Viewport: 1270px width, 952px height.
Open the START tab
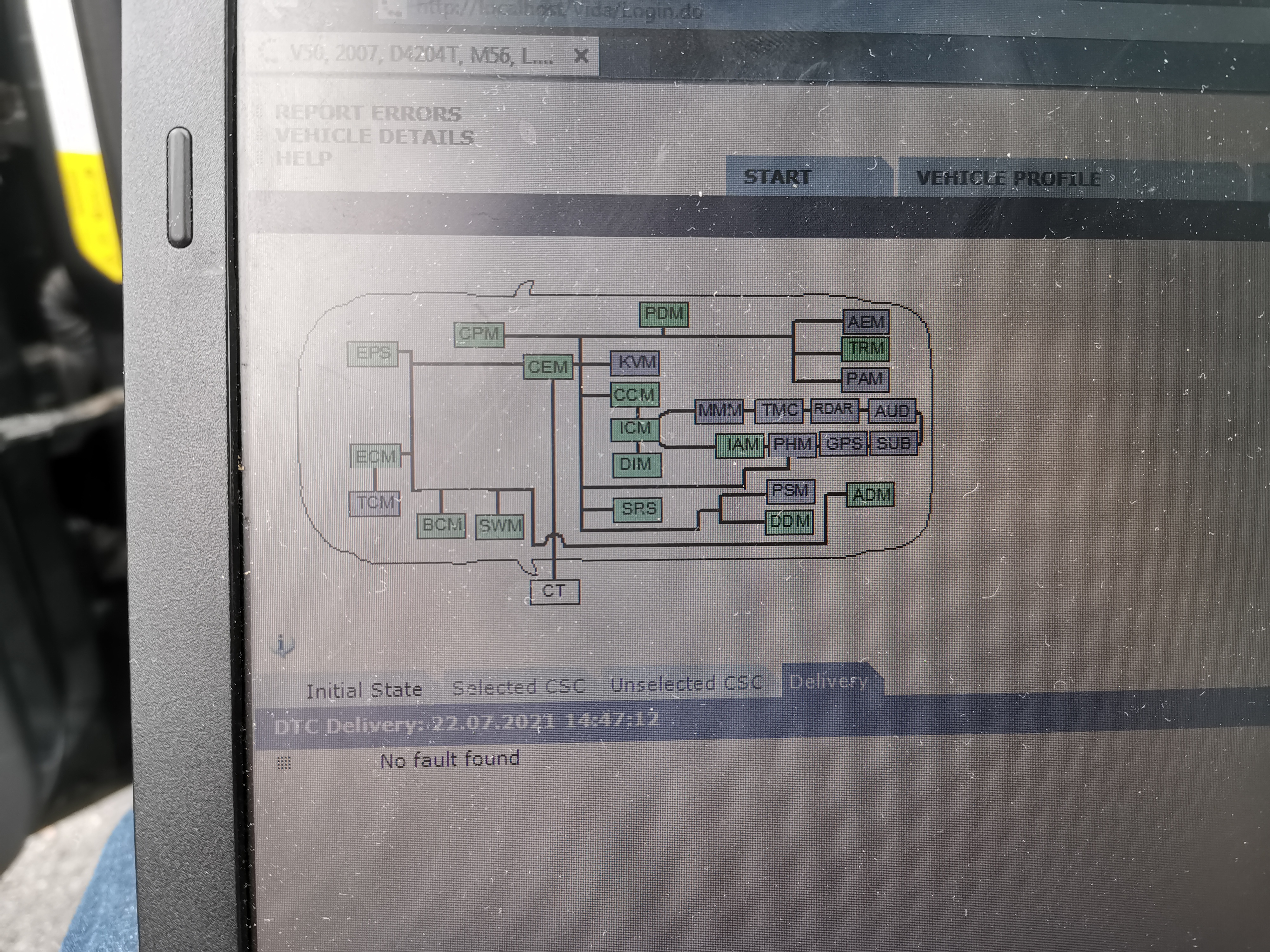pos(777,177)
